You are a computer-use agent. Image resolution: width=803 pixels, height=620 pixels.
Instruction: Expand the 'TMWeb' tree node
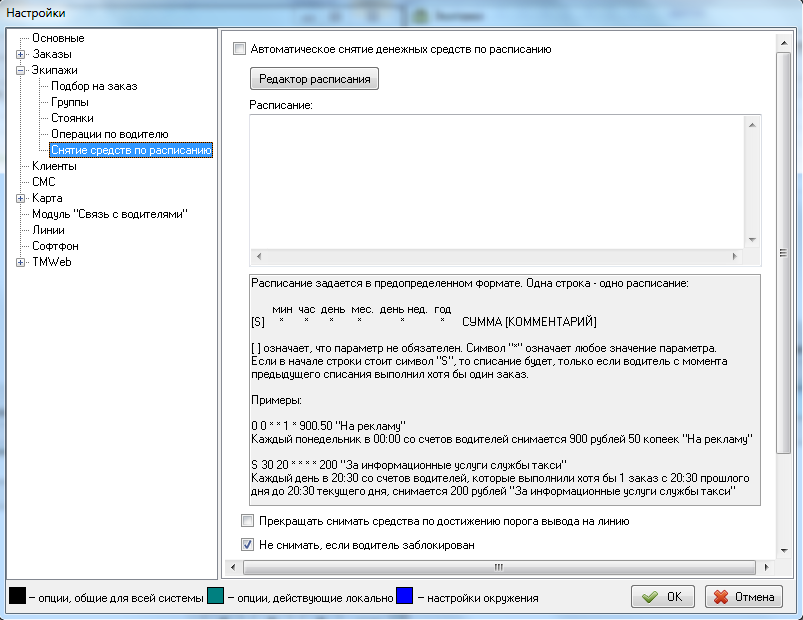tap(20, 262)
